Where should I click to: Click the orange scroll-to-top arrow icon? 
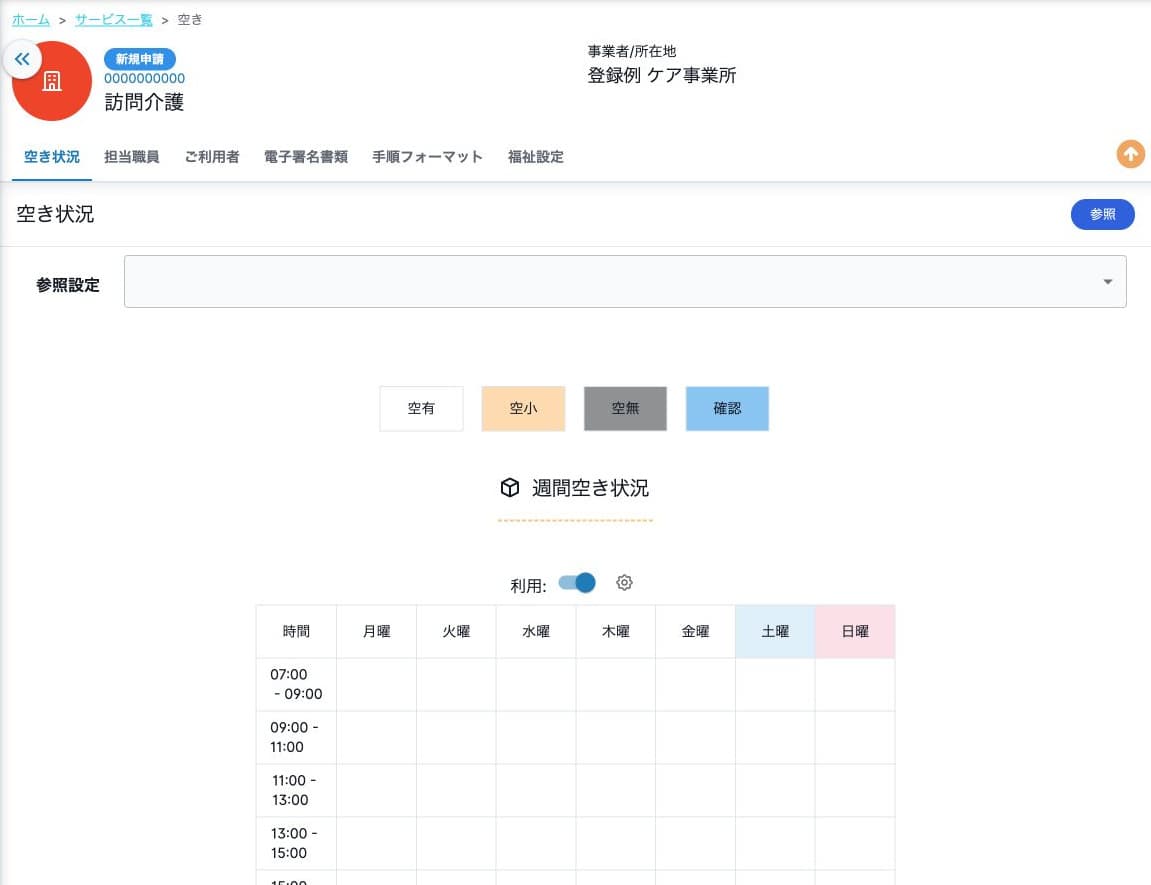[x=1130, y=154]
